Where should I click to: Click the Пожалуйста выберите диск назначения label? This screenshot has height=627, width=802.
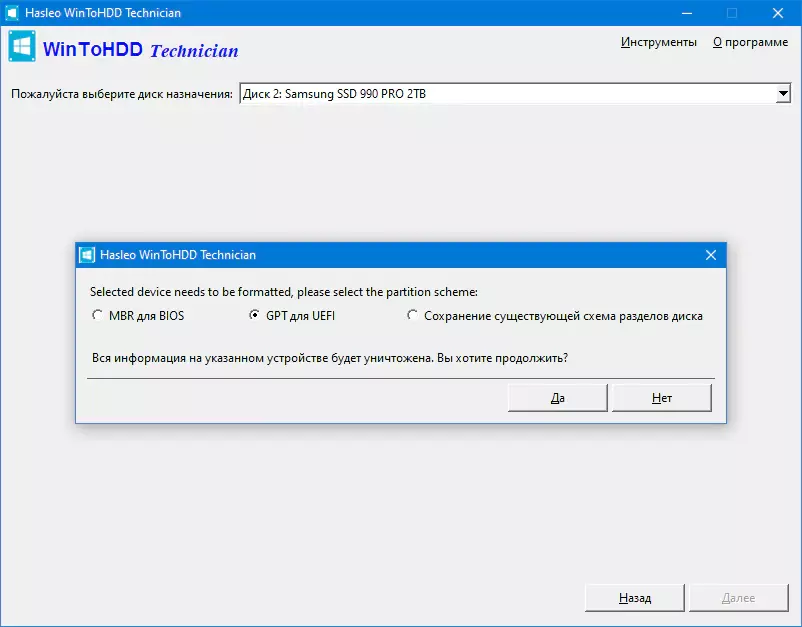(x=122, y=94)
